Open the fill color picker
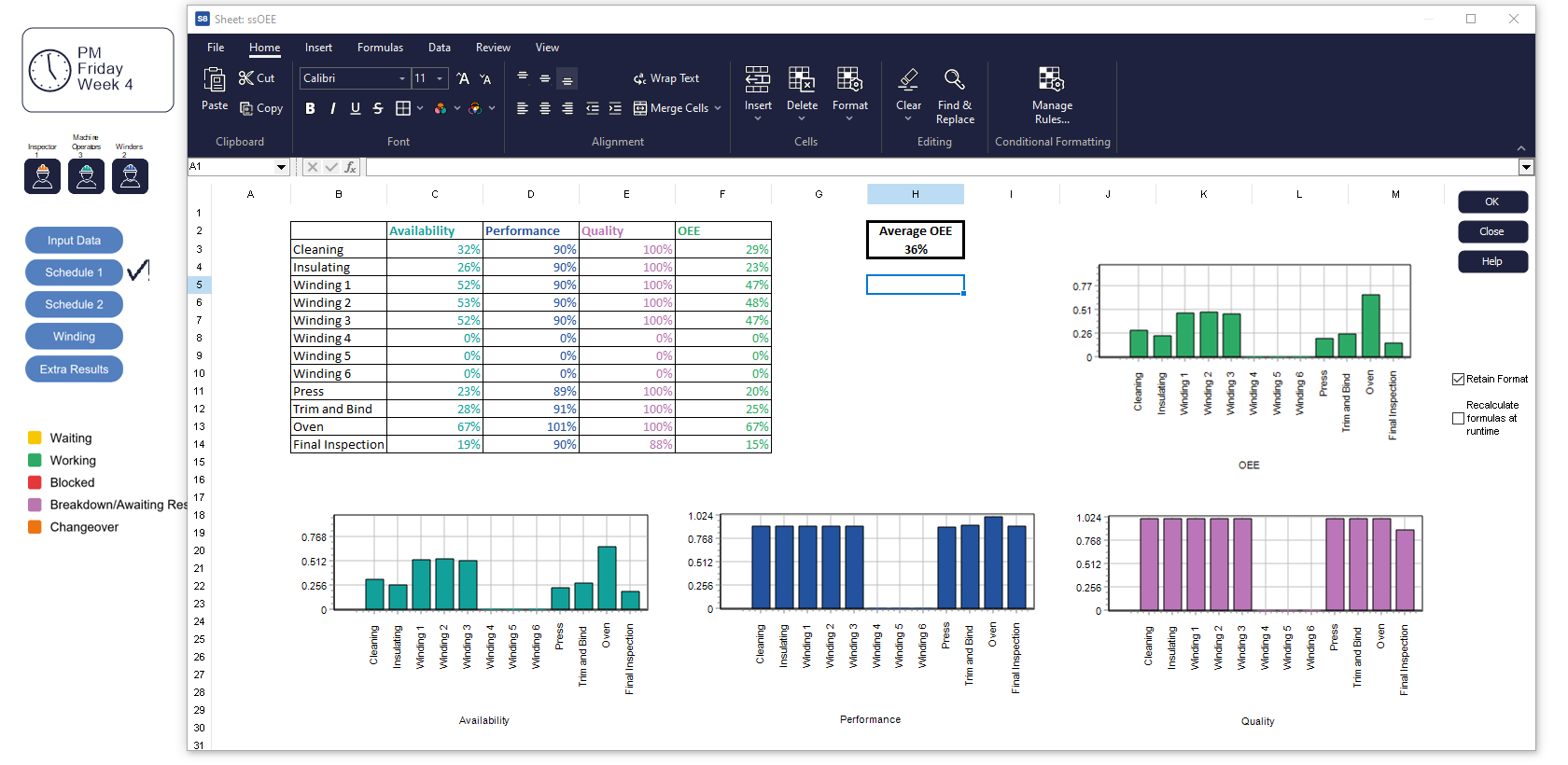The height and width of the screenshot is (765, 1568). (x=441, y=108)
